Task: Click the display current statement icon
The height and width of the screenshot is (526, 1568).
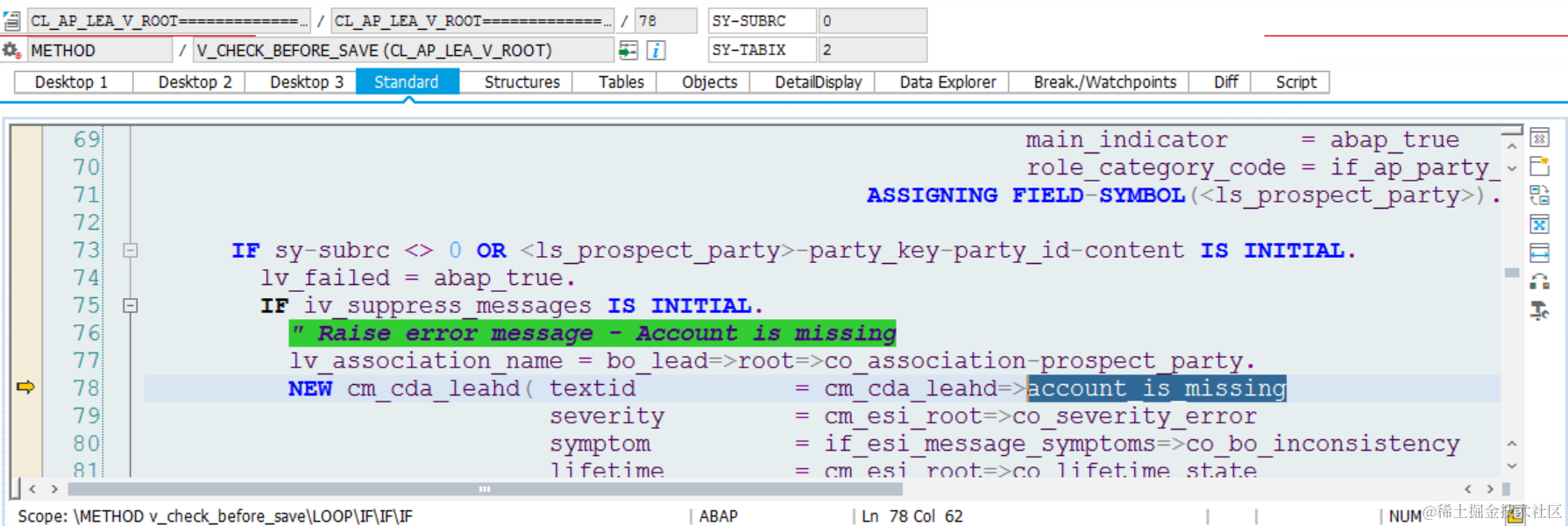Action: pyautogui.click(x=628, y=51)
